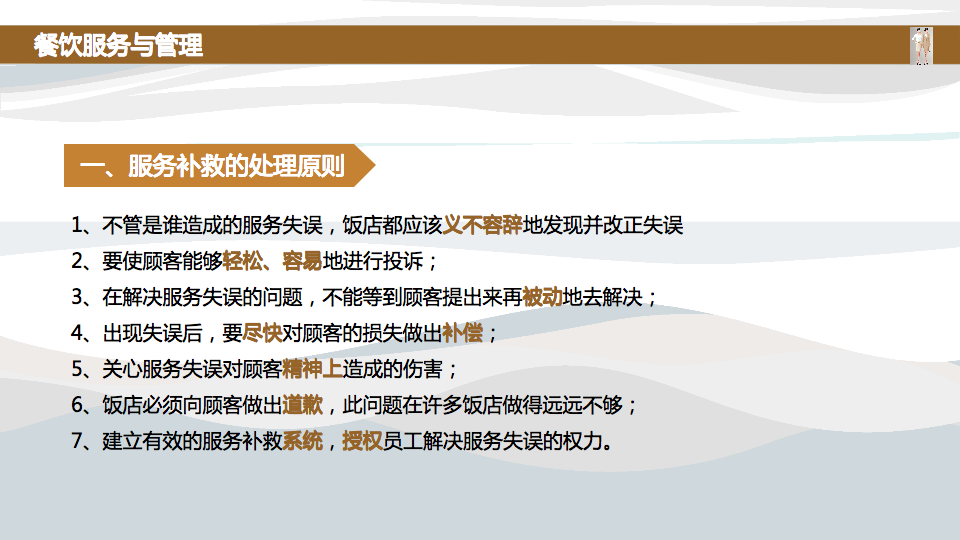Screen dimensions: 960x540
Task: Click highlighted word 尽快 in item 4
Action: coord(262,333)
